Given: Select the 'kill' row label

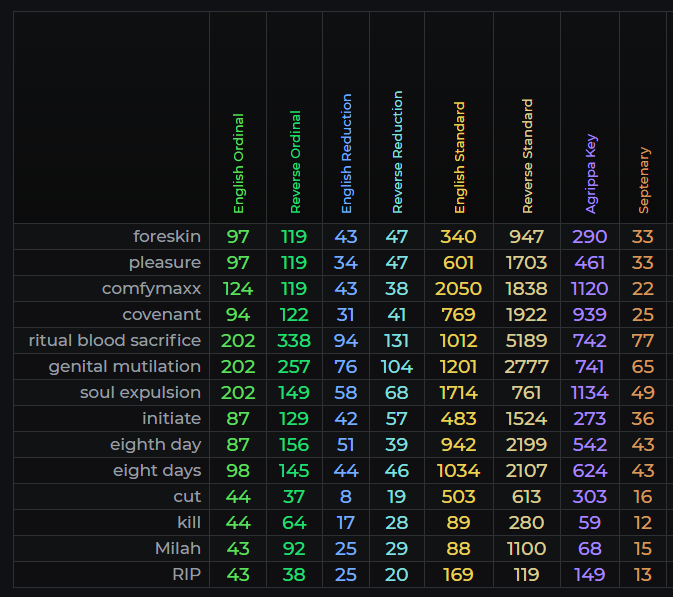Looking at the screenshot, I should [x=189, y=522].
